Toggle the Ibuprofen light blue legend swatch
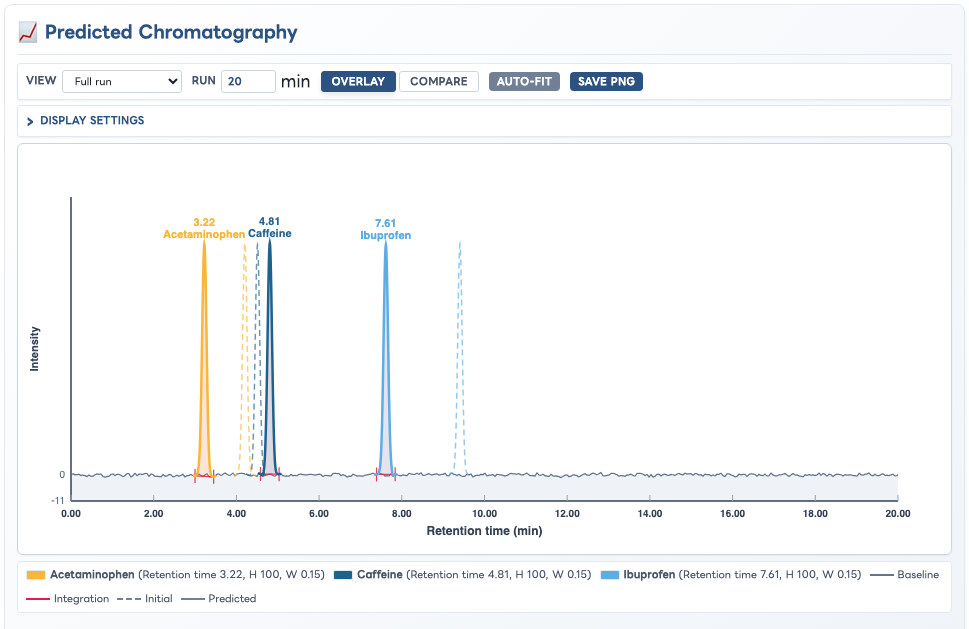This screenshot has height=629, width=969. 609,575
